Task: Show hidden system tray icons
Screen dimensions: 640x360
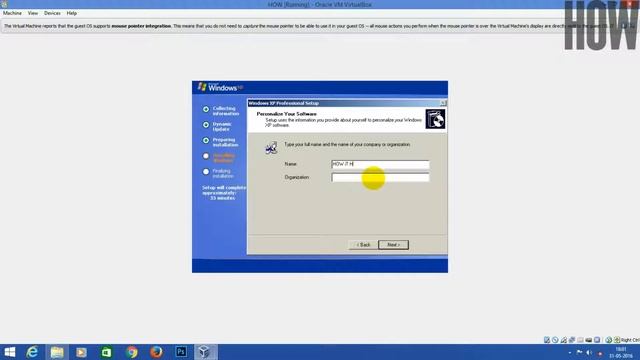Action: [x=570, y=353]
